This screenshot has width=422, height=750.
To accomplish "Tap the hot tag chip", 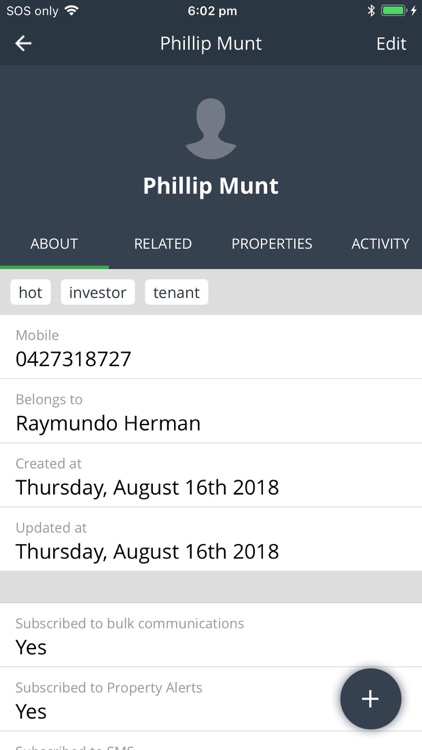I will pos(30,292).
